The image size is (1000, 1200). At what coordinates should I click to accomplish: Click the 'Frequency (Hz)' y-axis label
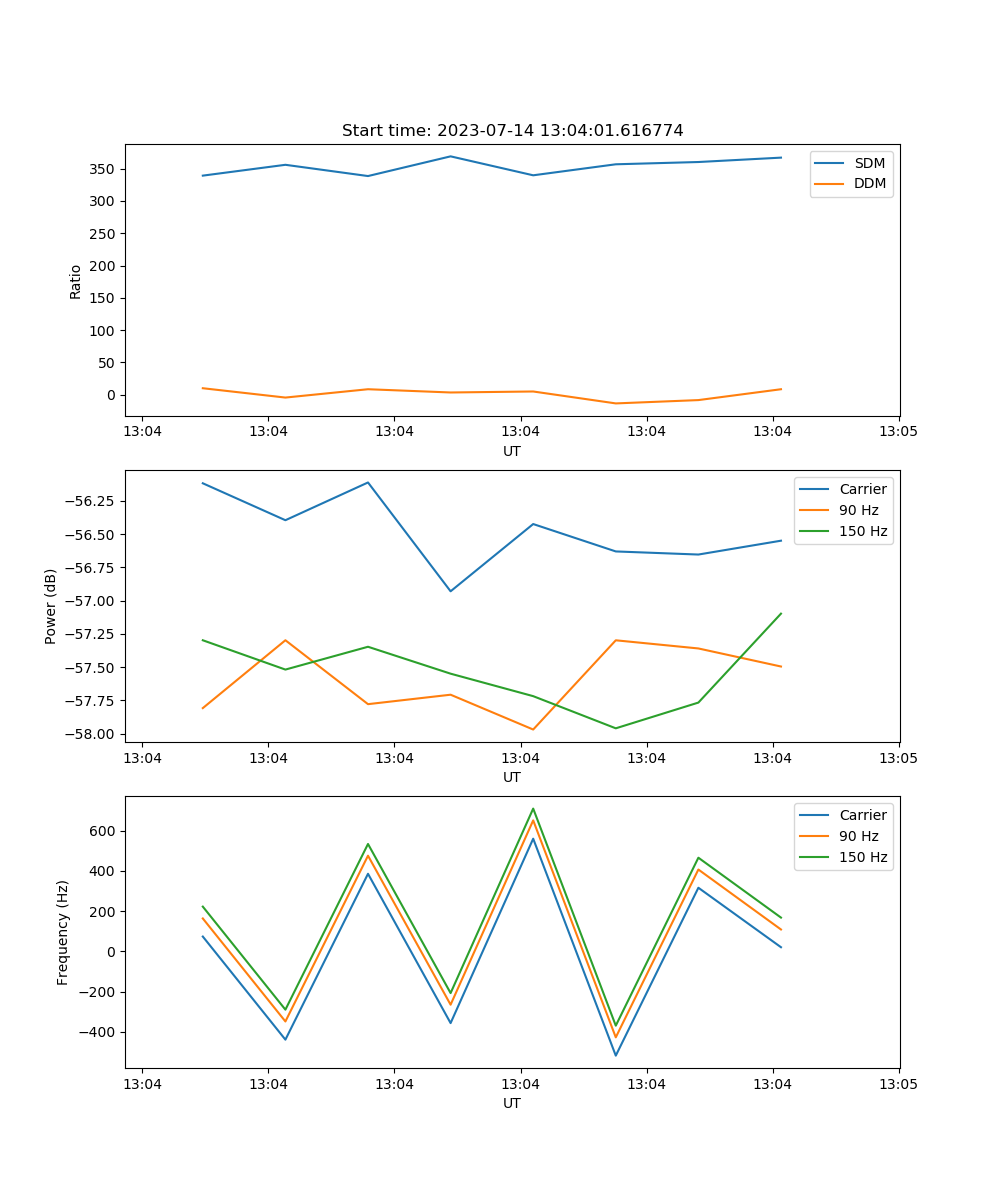point(63,932)
